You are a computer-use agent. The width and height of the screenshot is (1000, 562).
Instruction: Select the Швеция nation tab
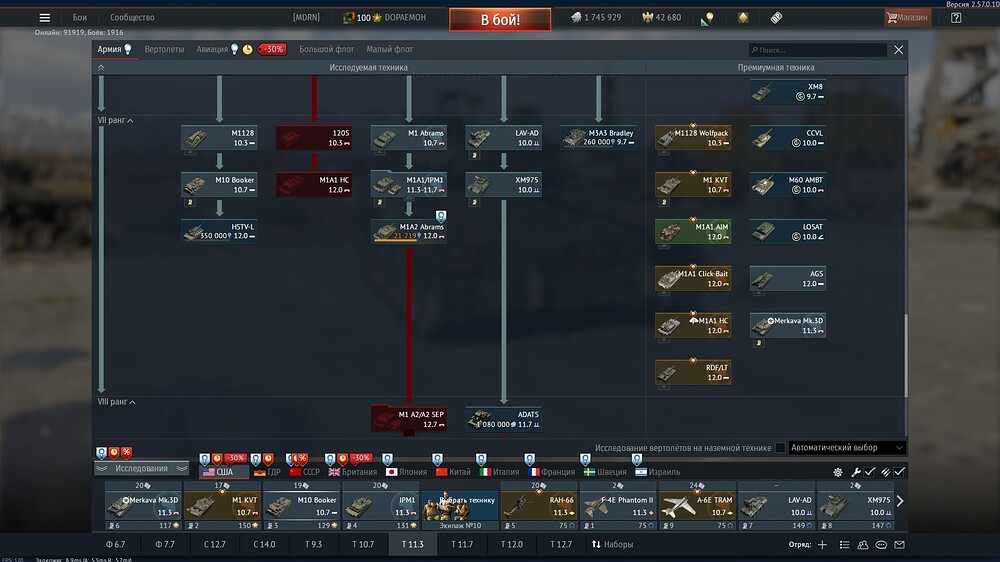pos(605,472)
